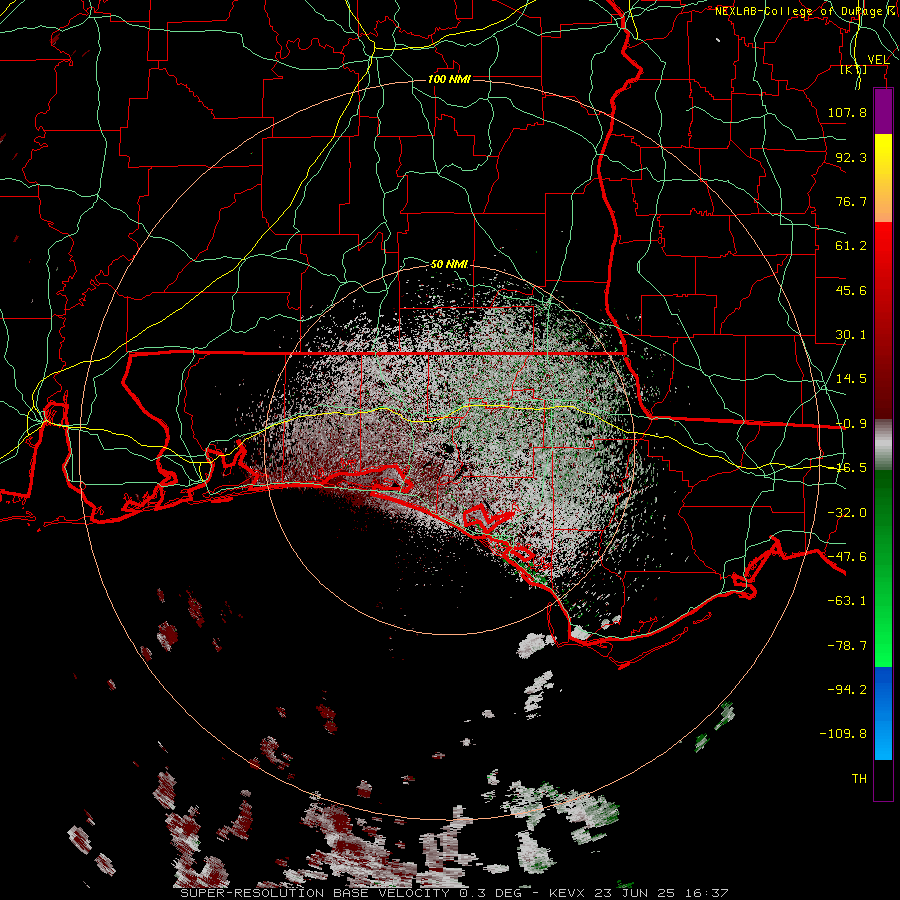Click the TH label on the legend
Screen dimensions: 900x900
click(859, 779)
